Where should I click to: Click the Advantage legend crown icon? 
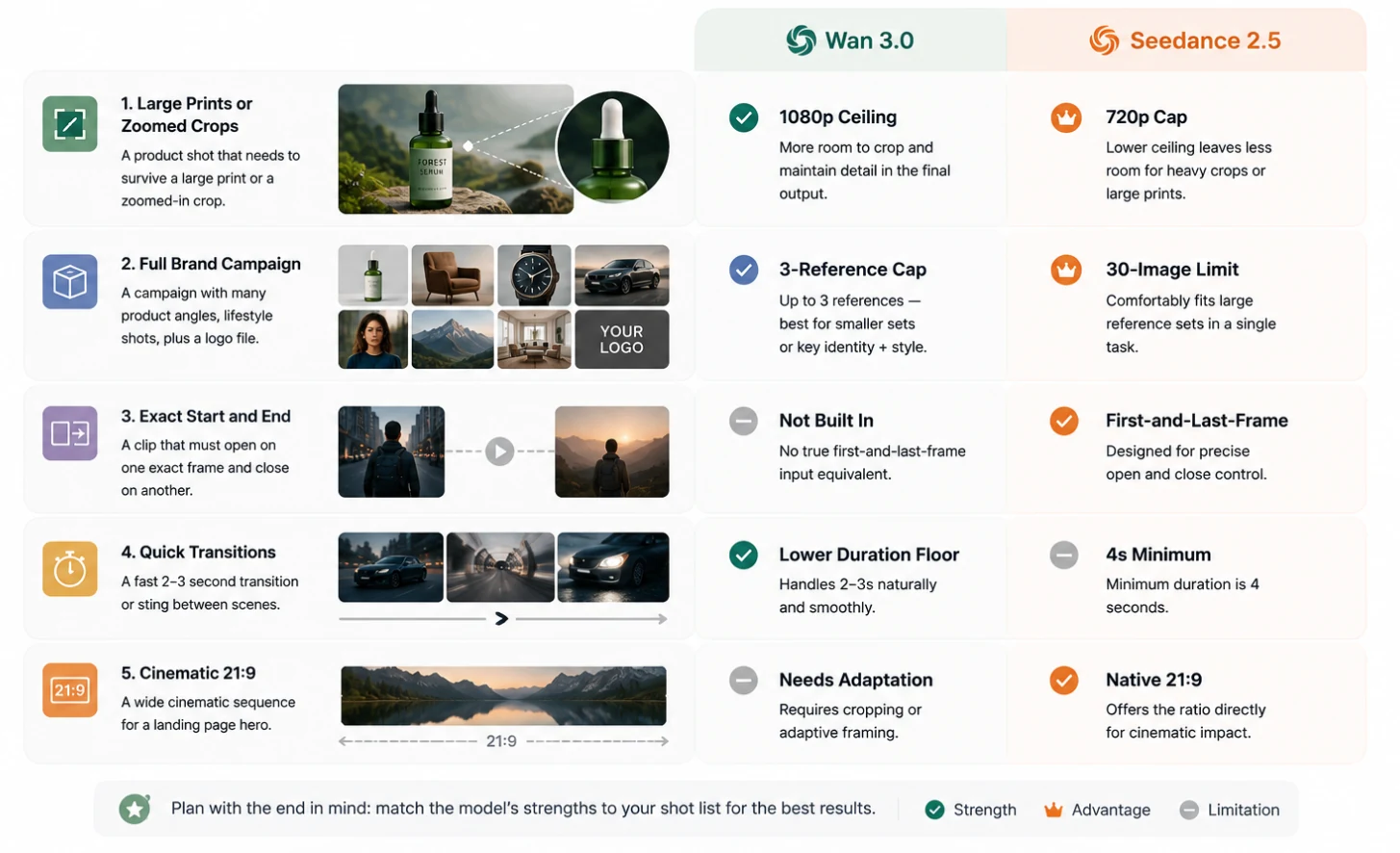point(1054,810)
